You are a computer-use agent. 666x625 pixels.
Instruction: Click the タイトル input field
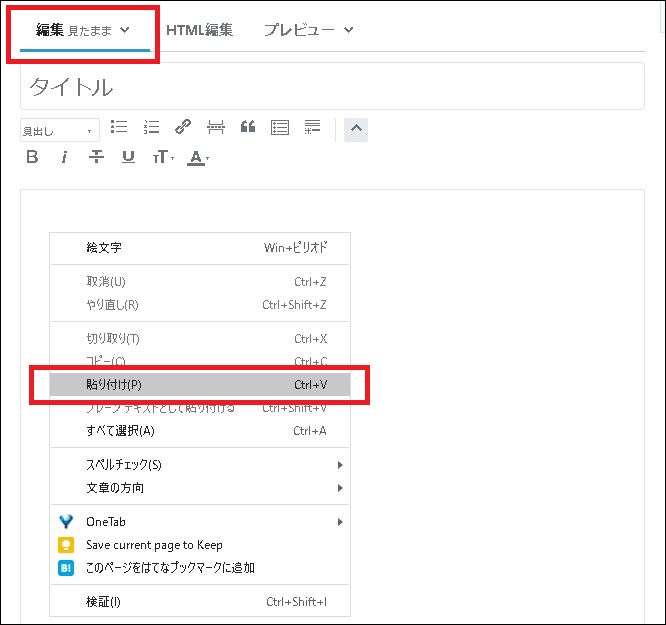point(332,86)
